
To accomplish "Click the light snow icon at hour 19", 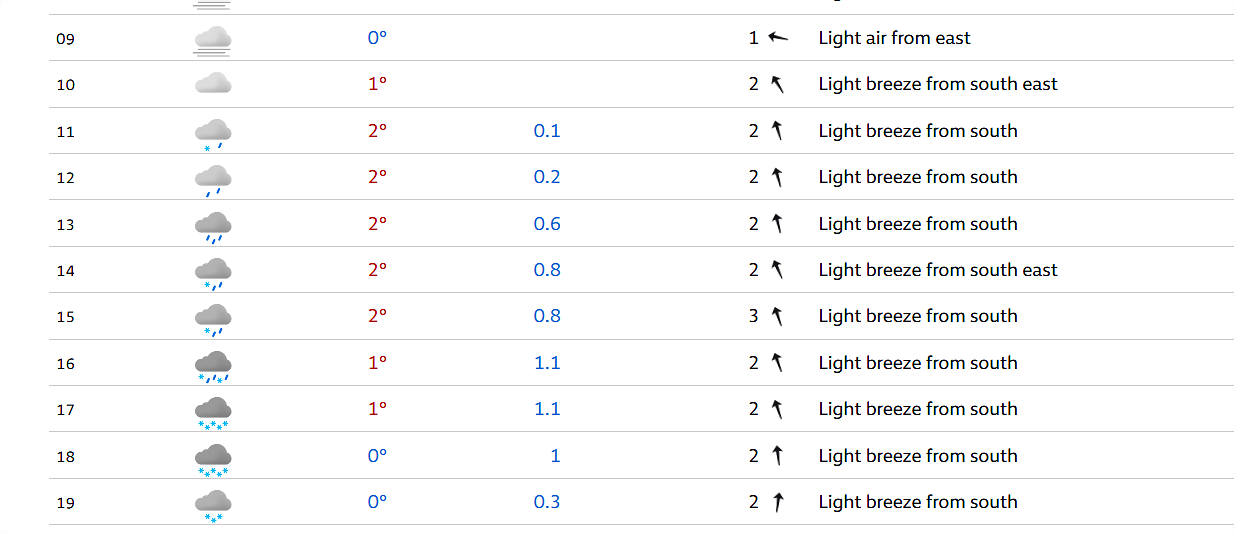I will [x=213, y=505].
